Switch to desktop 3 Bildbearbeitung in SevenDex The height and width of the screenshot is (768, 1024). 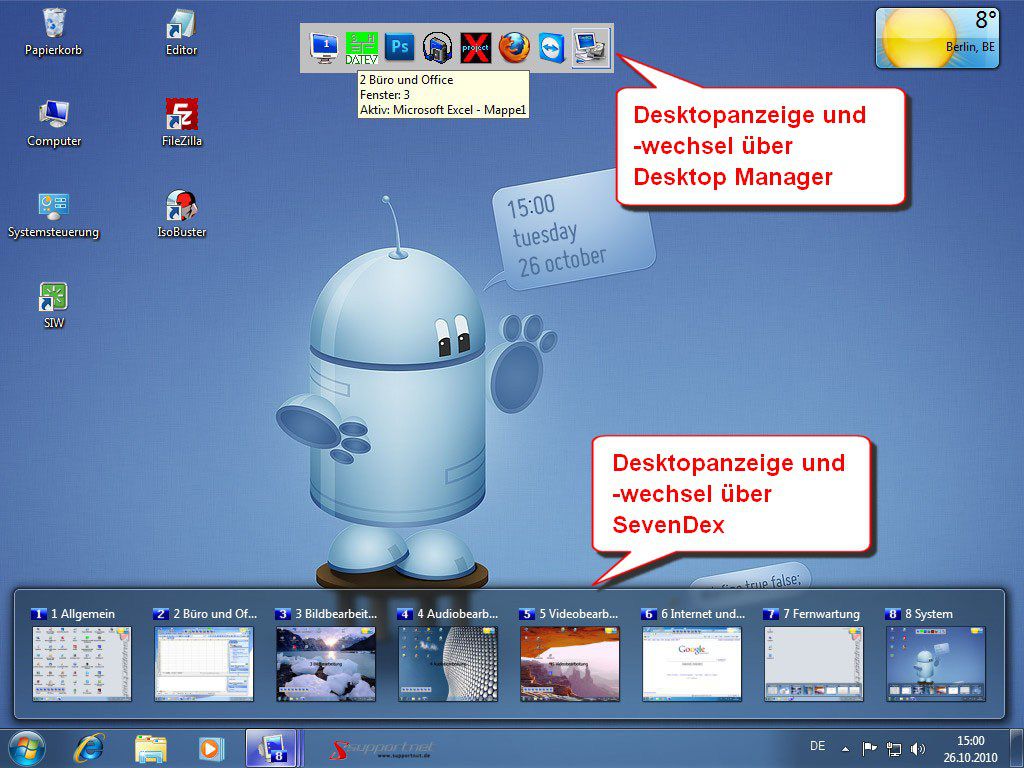(325, 660)
